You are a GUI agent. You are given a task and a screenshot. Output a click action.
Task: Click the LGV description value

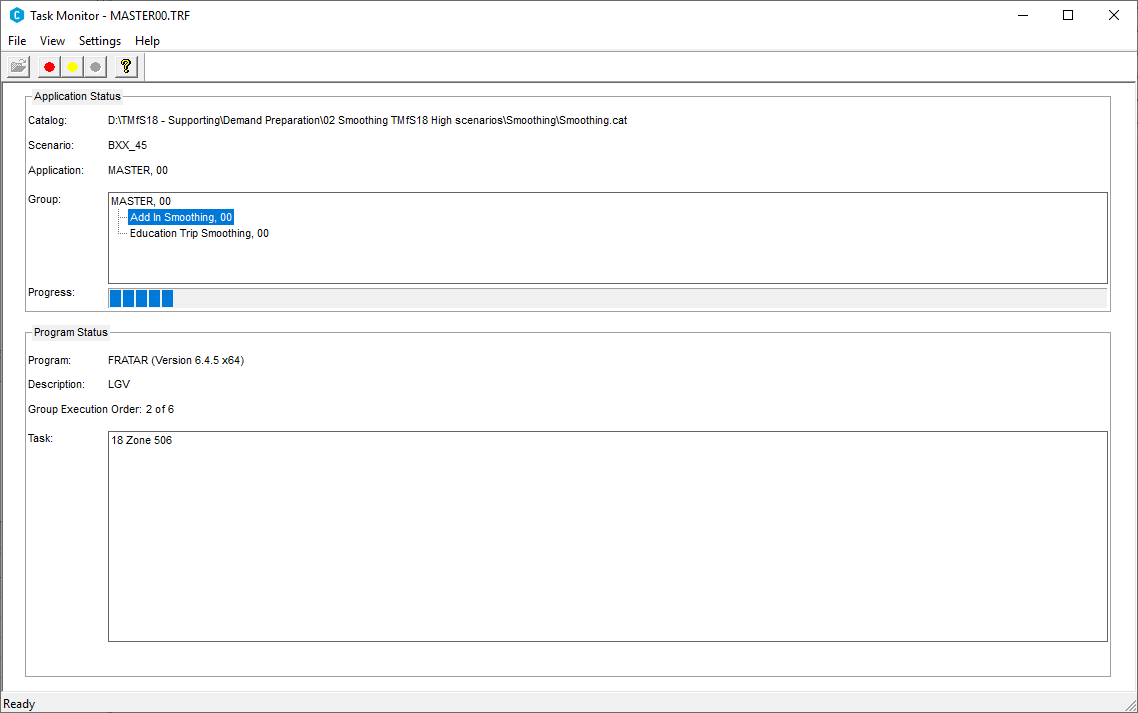tap(119, 384)
